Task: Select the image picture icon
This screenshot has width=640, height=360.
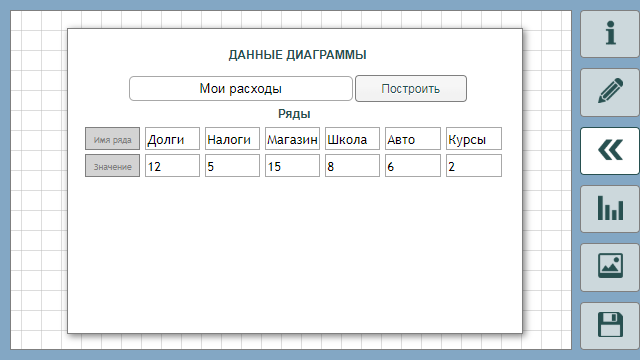Action: click(x=610, y=267)
